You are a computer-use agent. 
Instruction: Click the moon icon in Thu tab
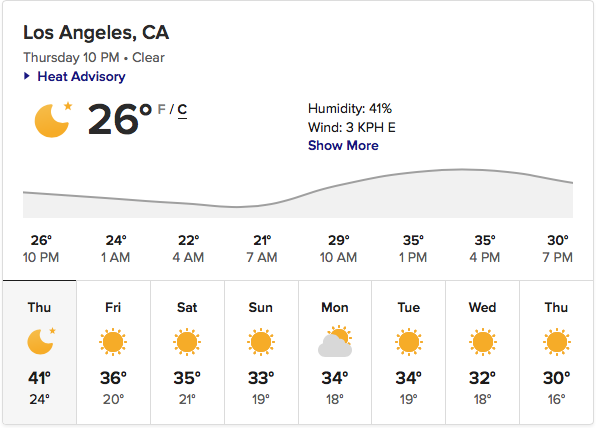(x=41, y=341)
